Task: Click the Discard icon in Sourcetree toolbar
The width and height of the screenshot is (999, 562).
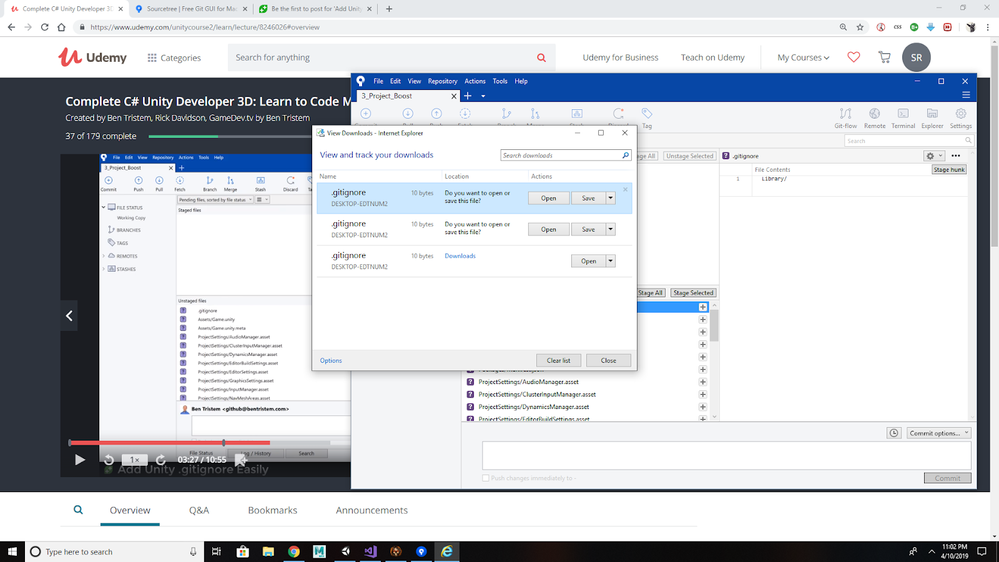Action: (x=618, y=115)
